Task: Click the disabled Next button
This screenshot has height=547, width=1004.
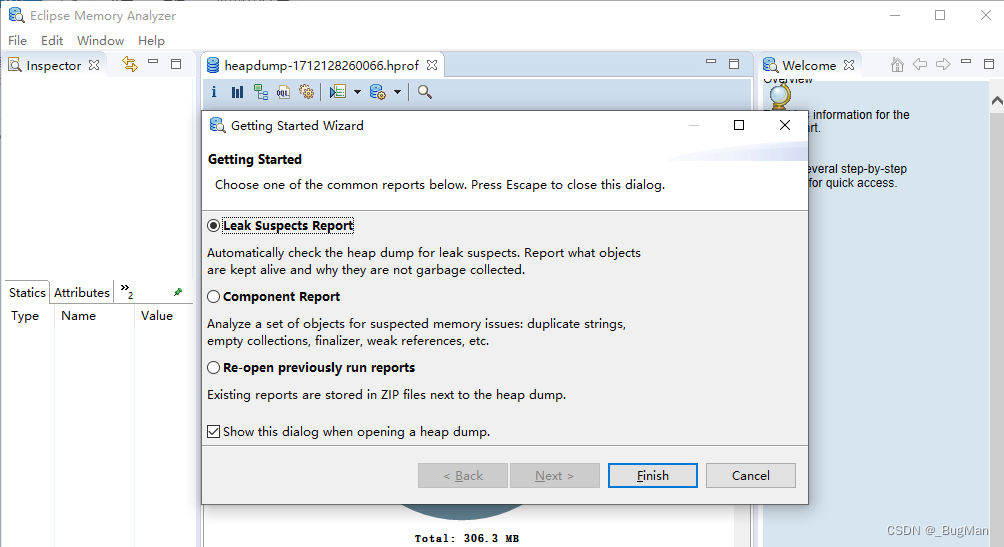Action: point(555,475)
